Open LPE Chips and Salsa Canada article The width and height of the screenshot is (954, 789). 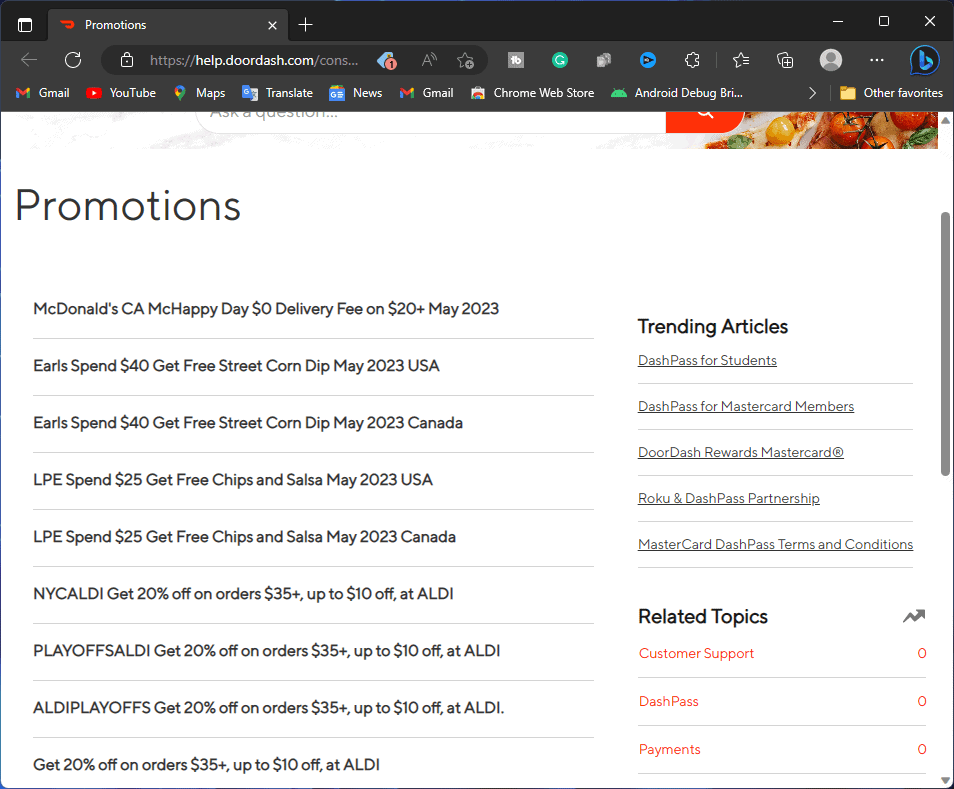pos(244,537)
